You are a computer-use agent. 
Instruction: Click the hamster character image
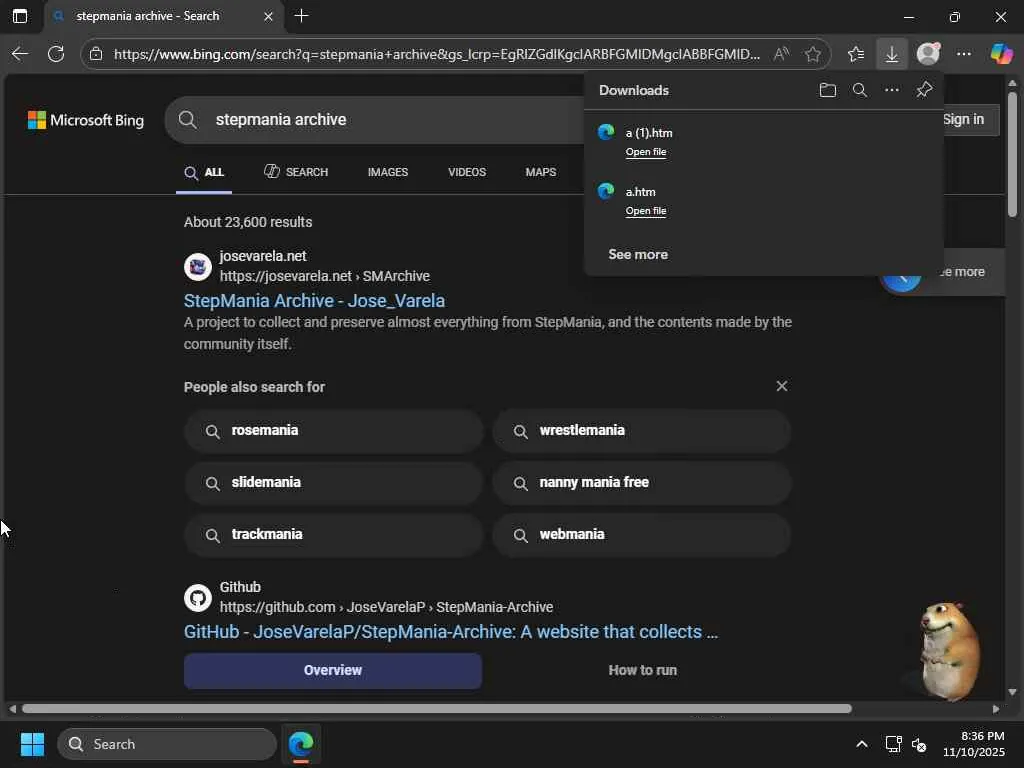coord(948,650)
